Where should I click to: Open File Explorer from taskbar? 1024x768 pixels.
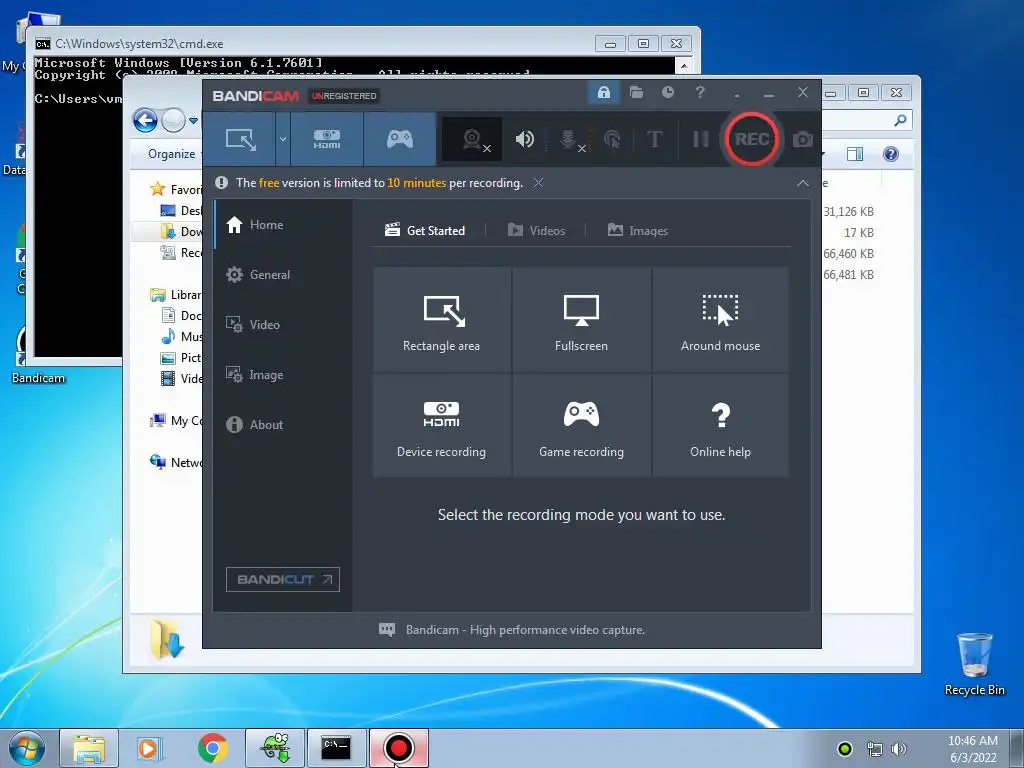pos(89,748)
